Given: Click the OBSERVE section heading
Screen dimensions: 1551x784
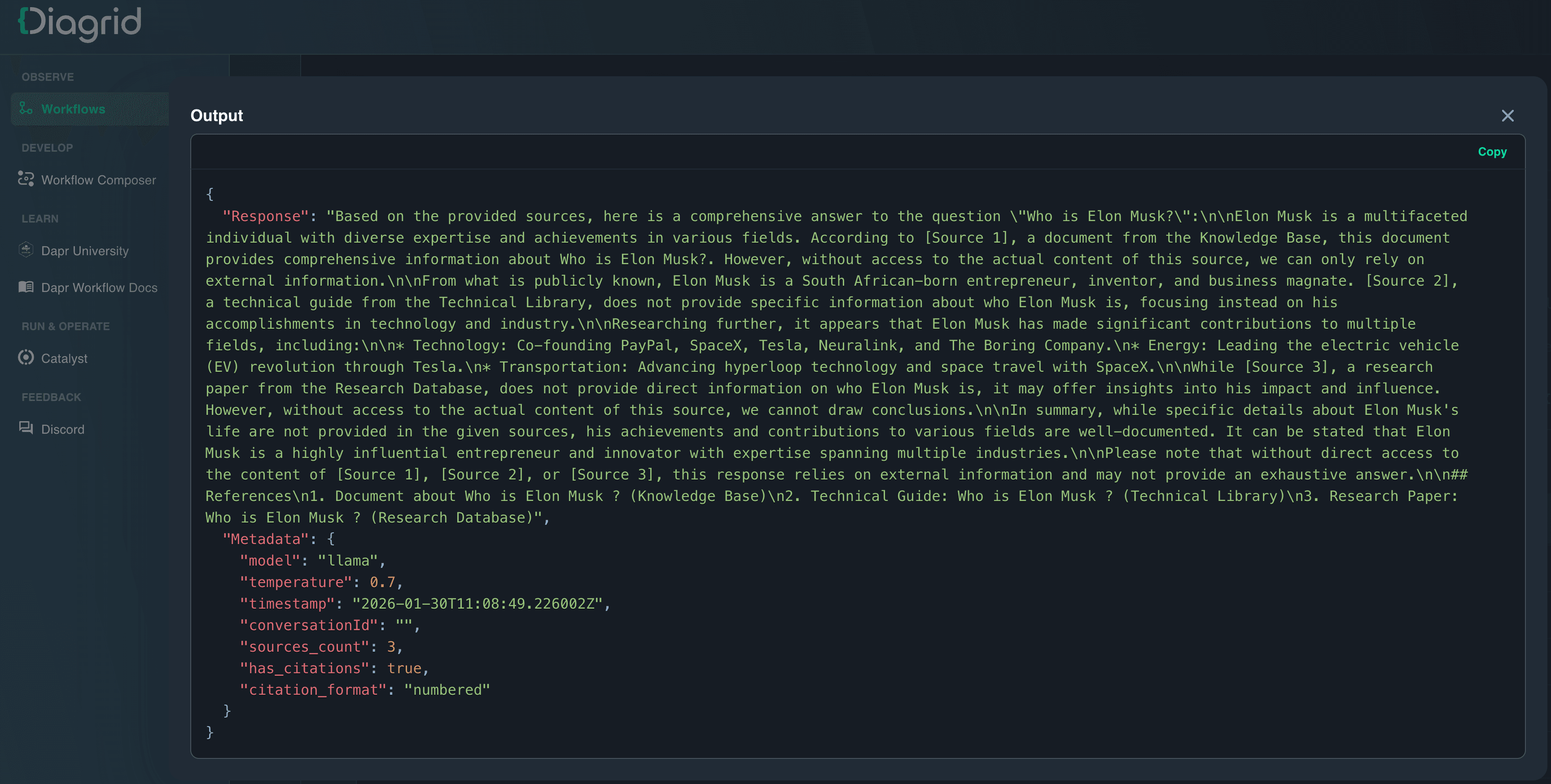Looking at the screenshot, I should 48,77.
